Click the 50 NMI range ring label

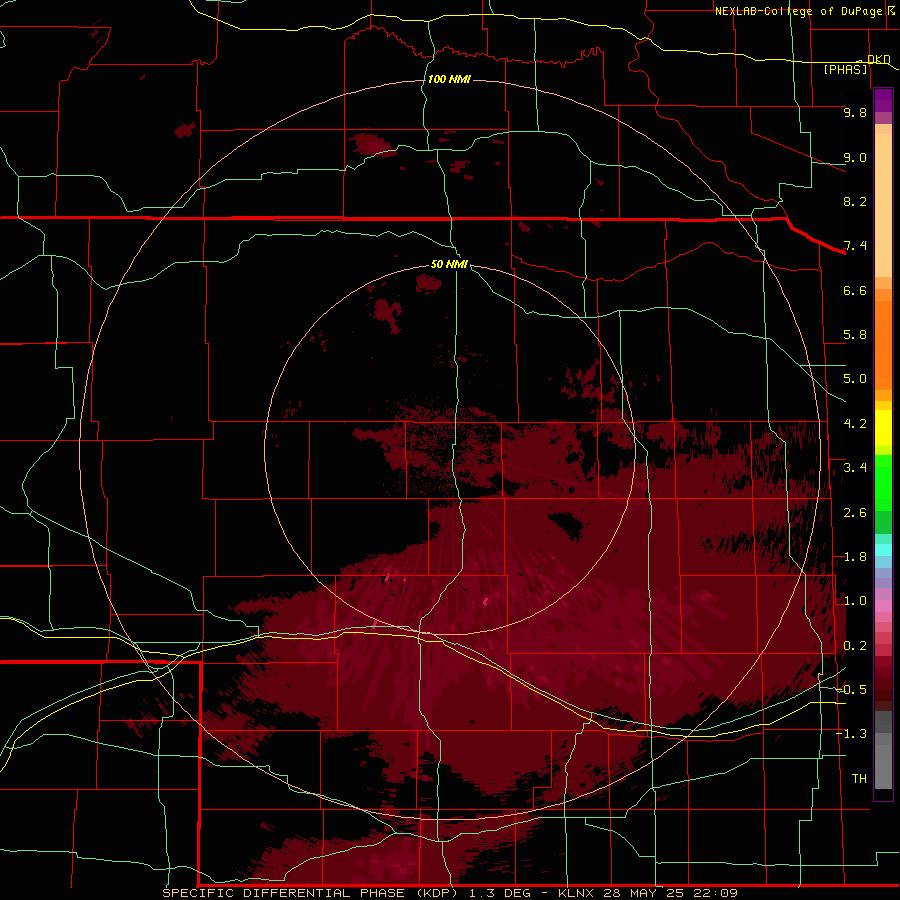click(x=449, y=264)
